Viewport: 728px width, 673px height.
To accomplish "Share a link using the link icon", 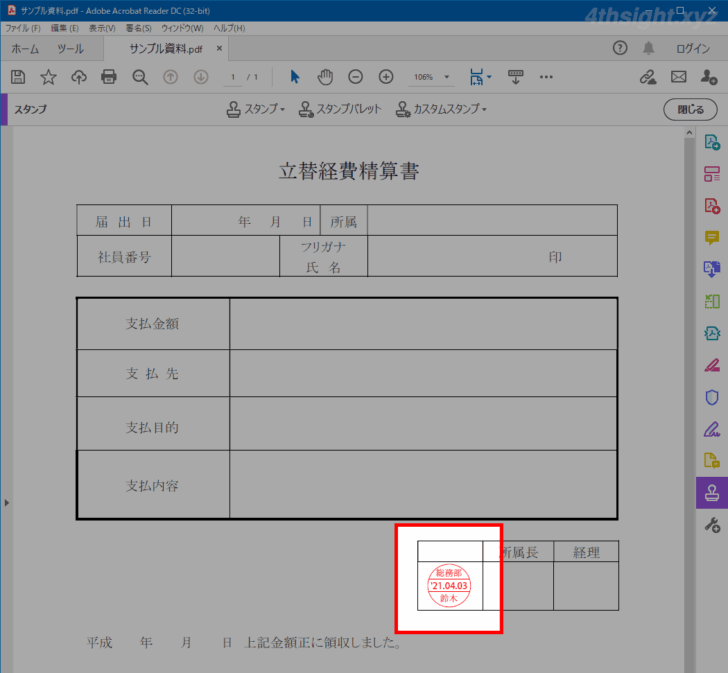I will point(648,77).
